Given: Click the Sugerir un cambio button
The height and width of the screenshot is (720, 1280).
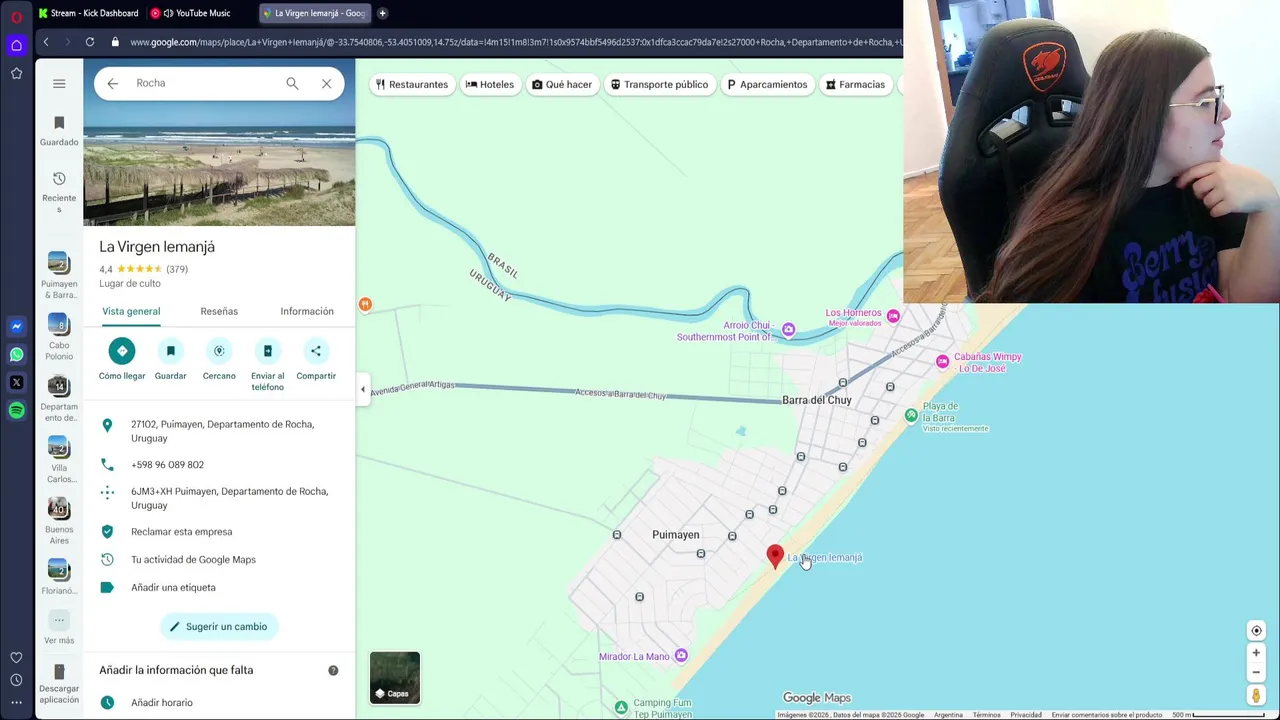Looking at the screenshot, I should pos(219,627).
